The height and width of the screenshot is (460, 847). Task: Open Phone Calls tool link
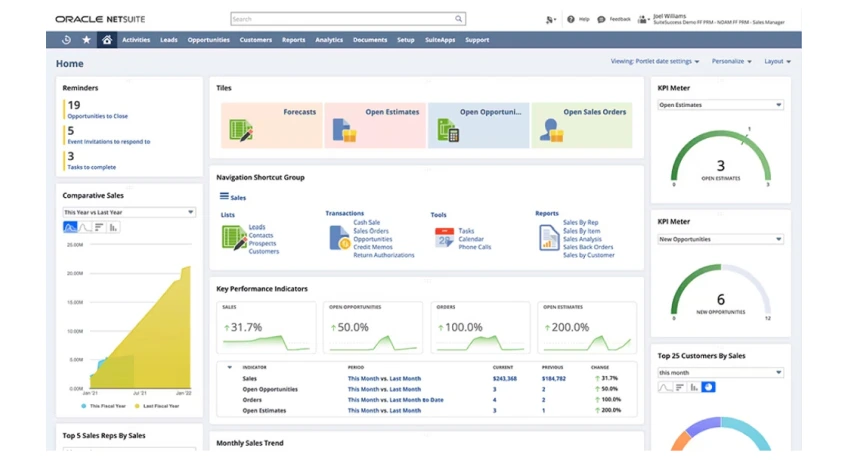475,247
